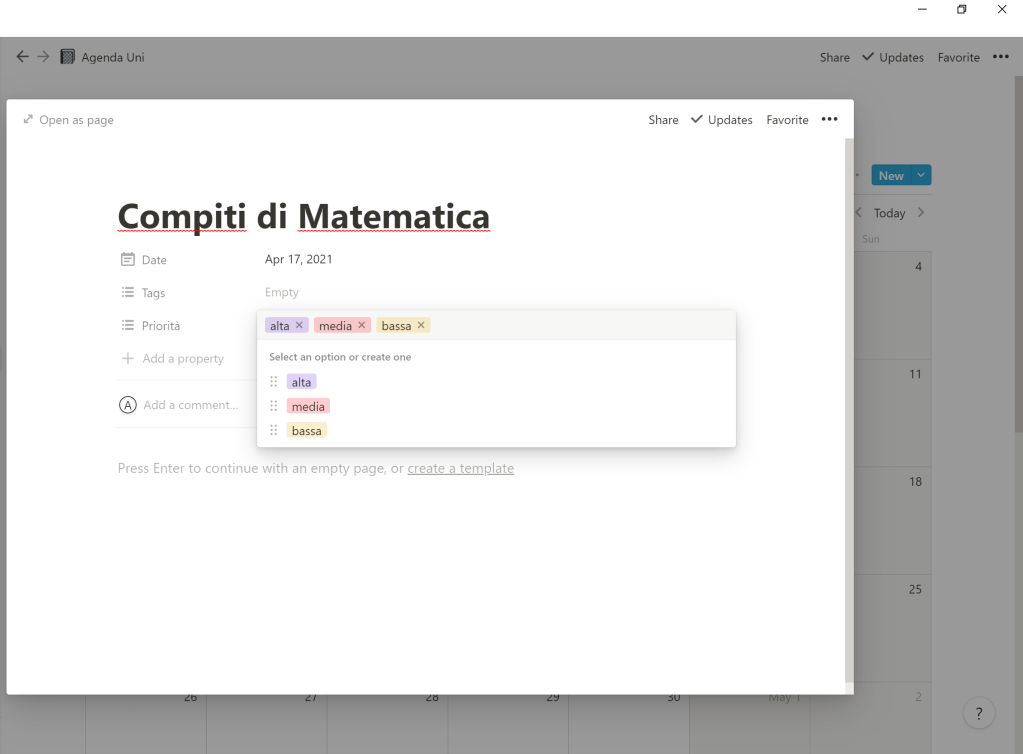Image resolution: width=1023 pixels, height=754 pixels.
Task: Click the back navigation arrow
Action: pyautogui.click(x=22, y=57)
